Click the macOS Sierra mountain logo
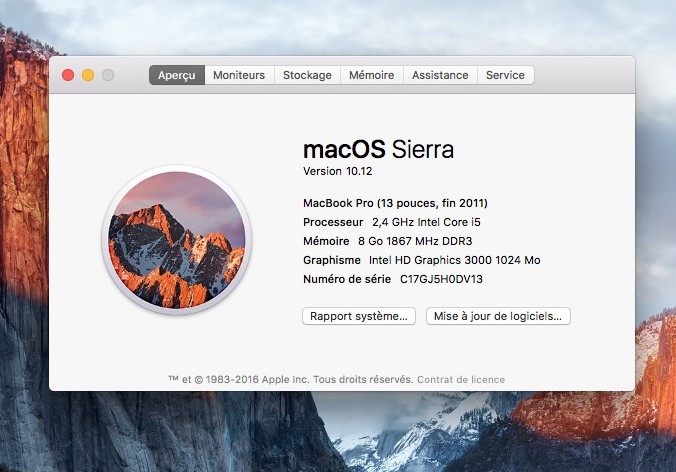Image resolution: width=676 pixels, height=472 pixels. pyautogui.click(x=177, y=240)
